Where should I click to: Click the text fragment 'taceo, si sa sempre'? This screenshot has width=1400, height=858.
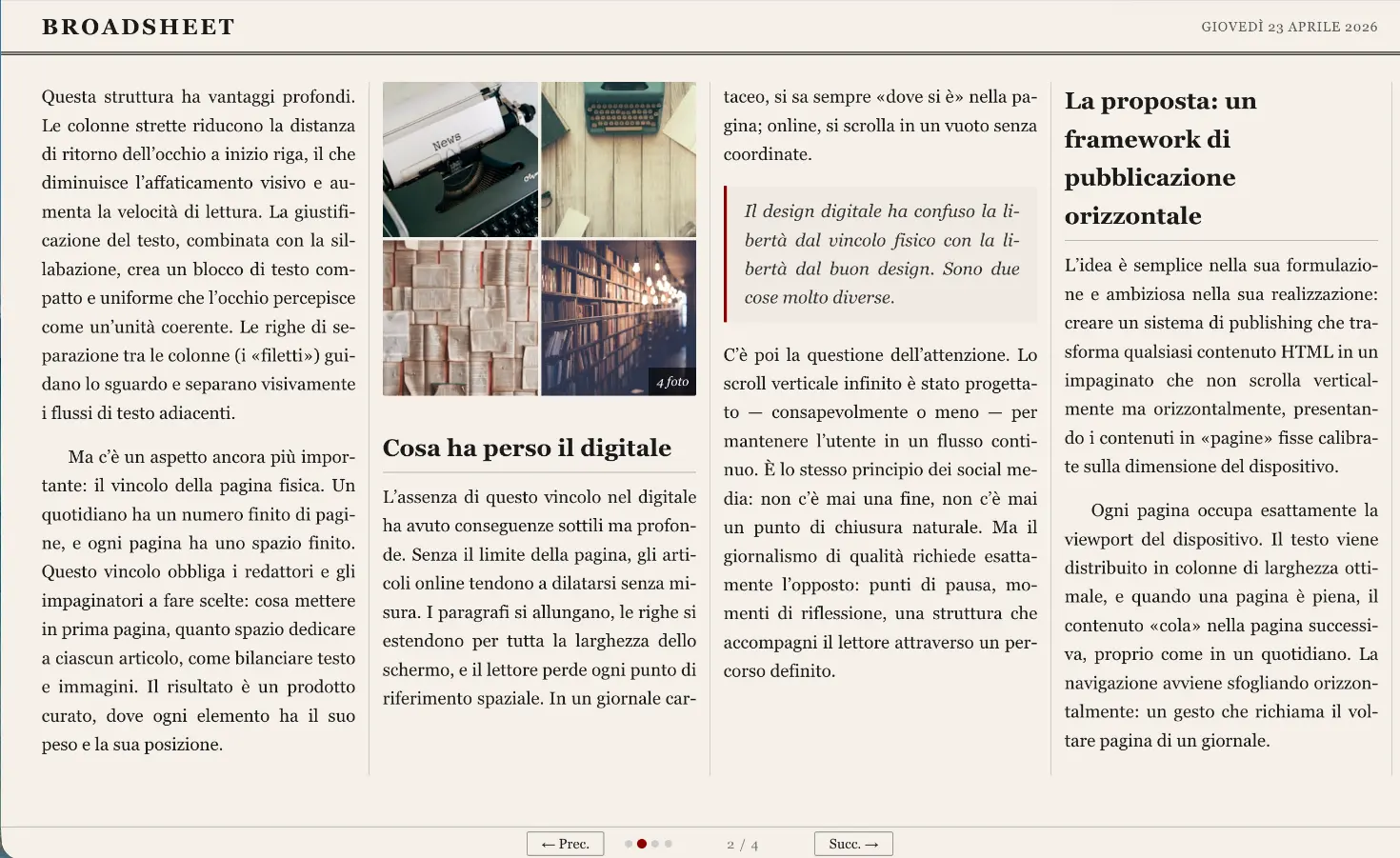pyautogui.click(x=797, y=96)
